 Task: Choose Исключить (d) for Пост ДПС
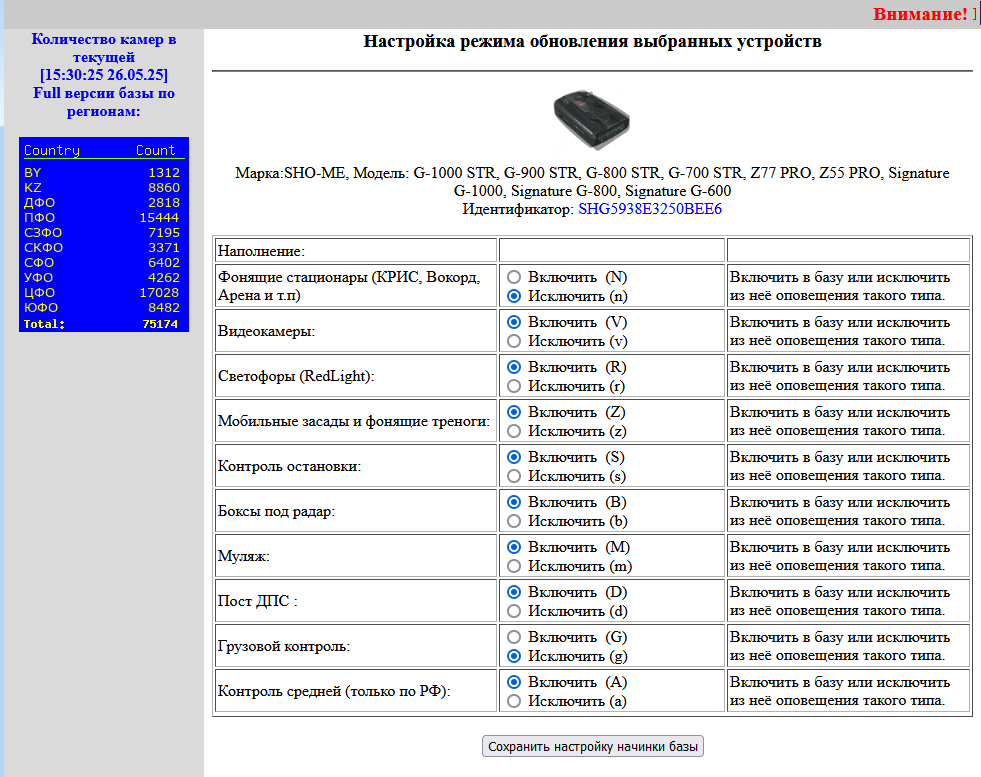pyautogui.click(x=514, y=611)
